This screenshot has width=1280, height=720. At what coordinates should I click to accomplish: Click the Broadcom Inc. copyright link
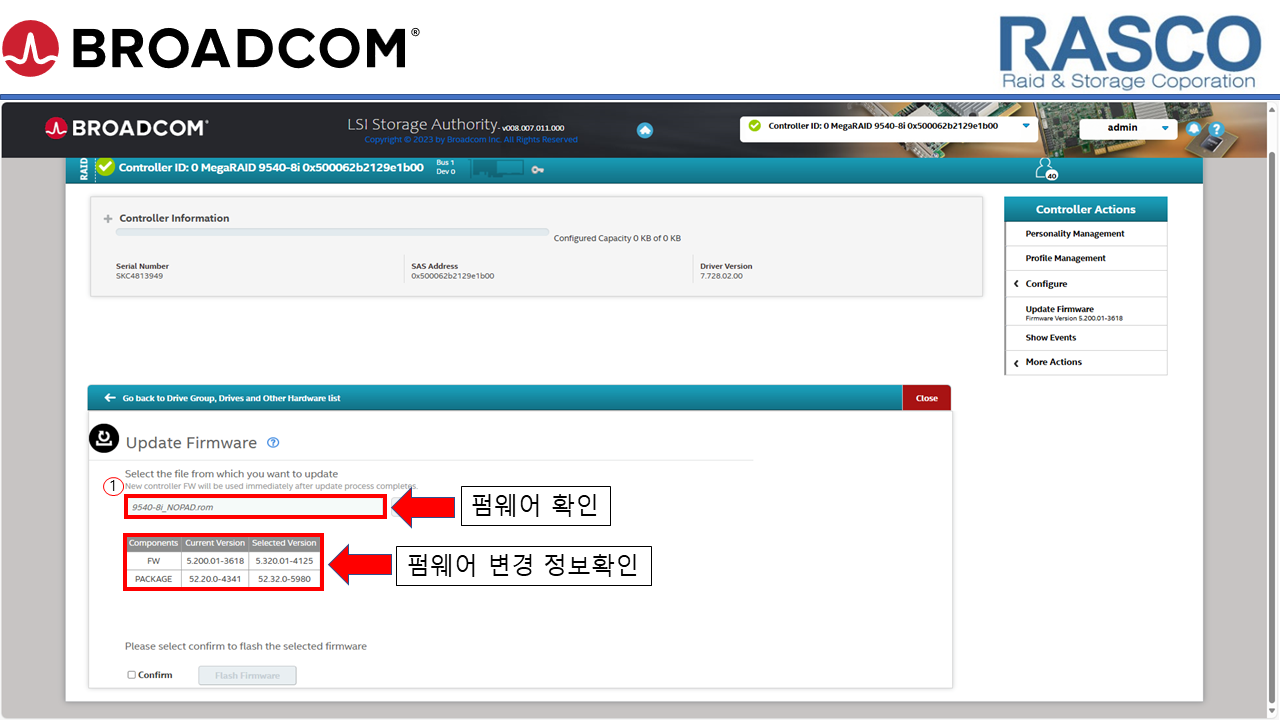coord(471,140)
